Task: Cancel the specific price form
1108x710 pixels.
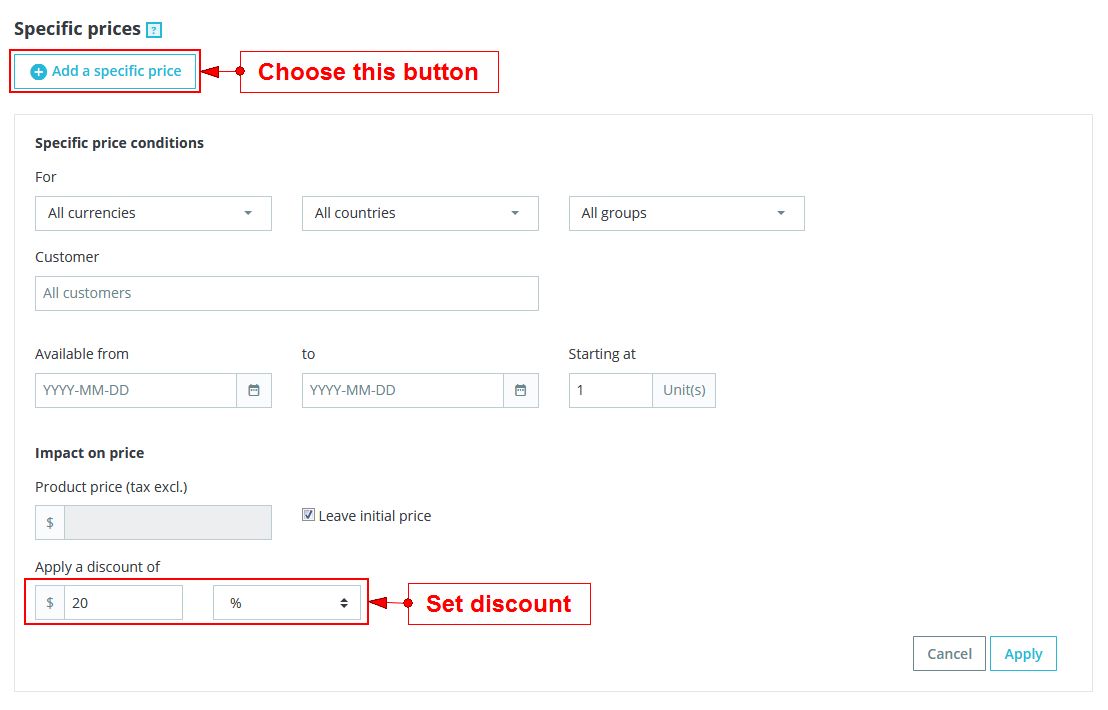Action: tap(949, 654)
